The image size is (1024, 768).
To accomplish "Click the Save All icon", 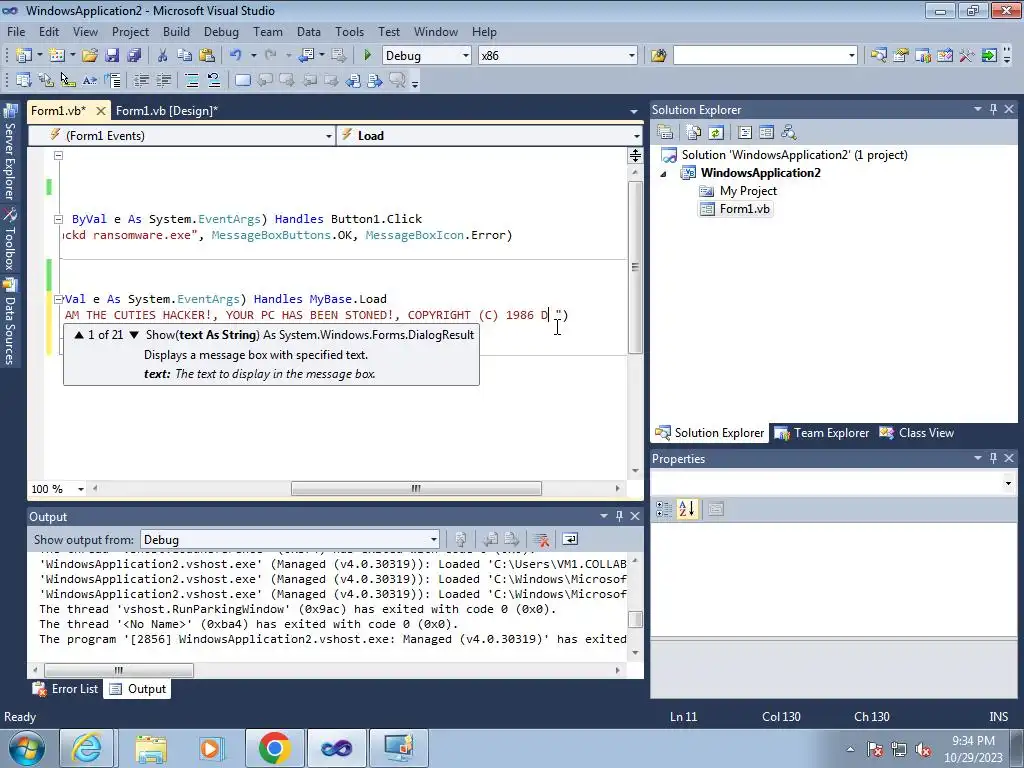I will tap(135, 56).
